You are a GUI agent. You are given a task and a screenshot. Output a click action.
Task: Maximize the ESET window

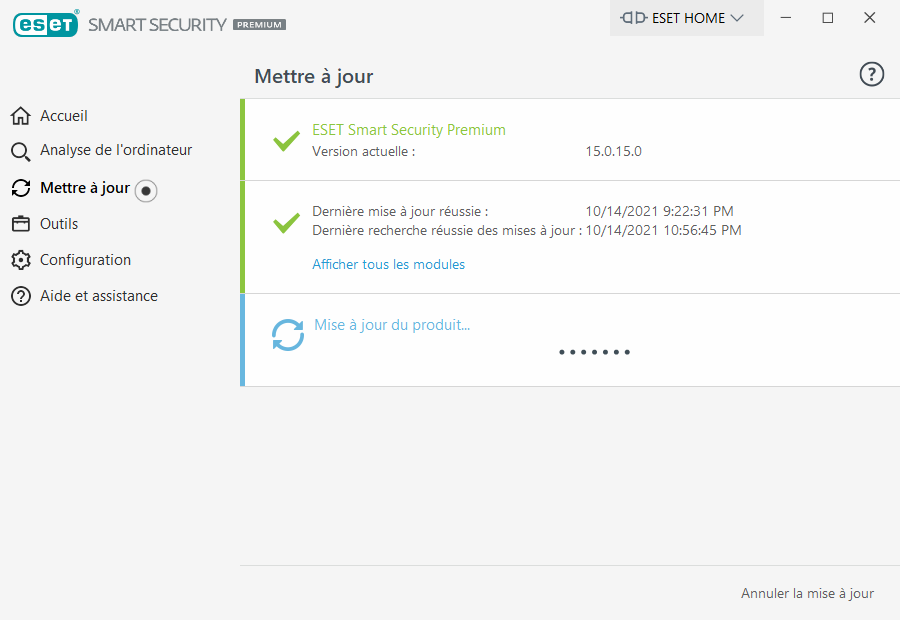[828, 18]
